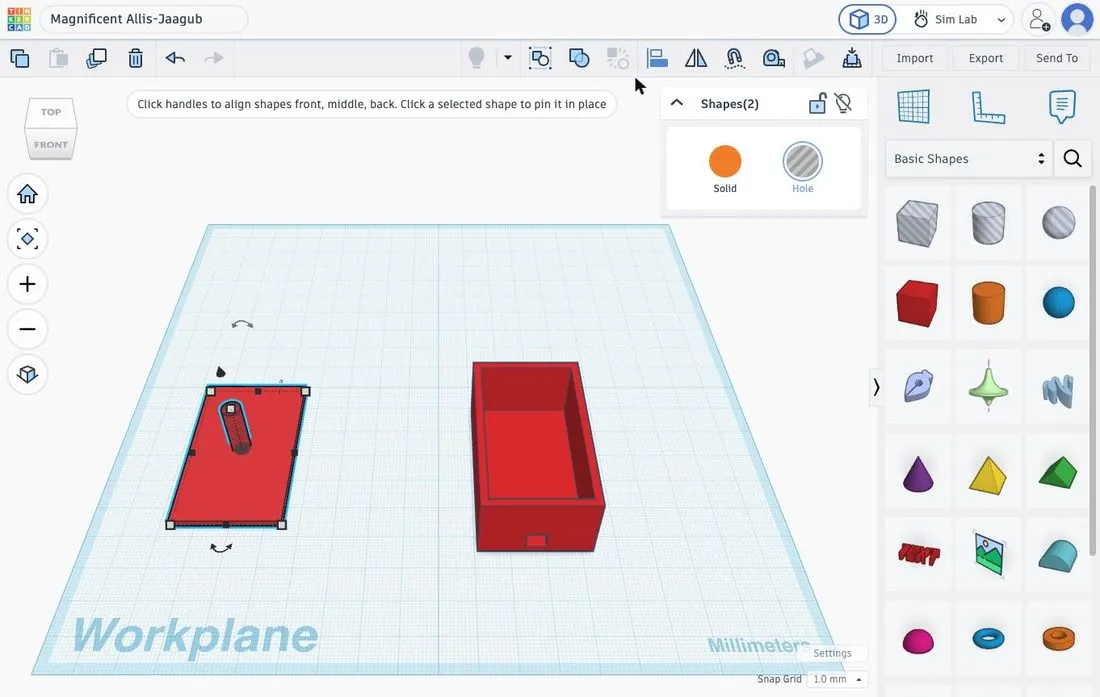Zoom out with minus button
Image resolution: width=1100 pixels, height=697 pixels.
[x=27, y=329]
